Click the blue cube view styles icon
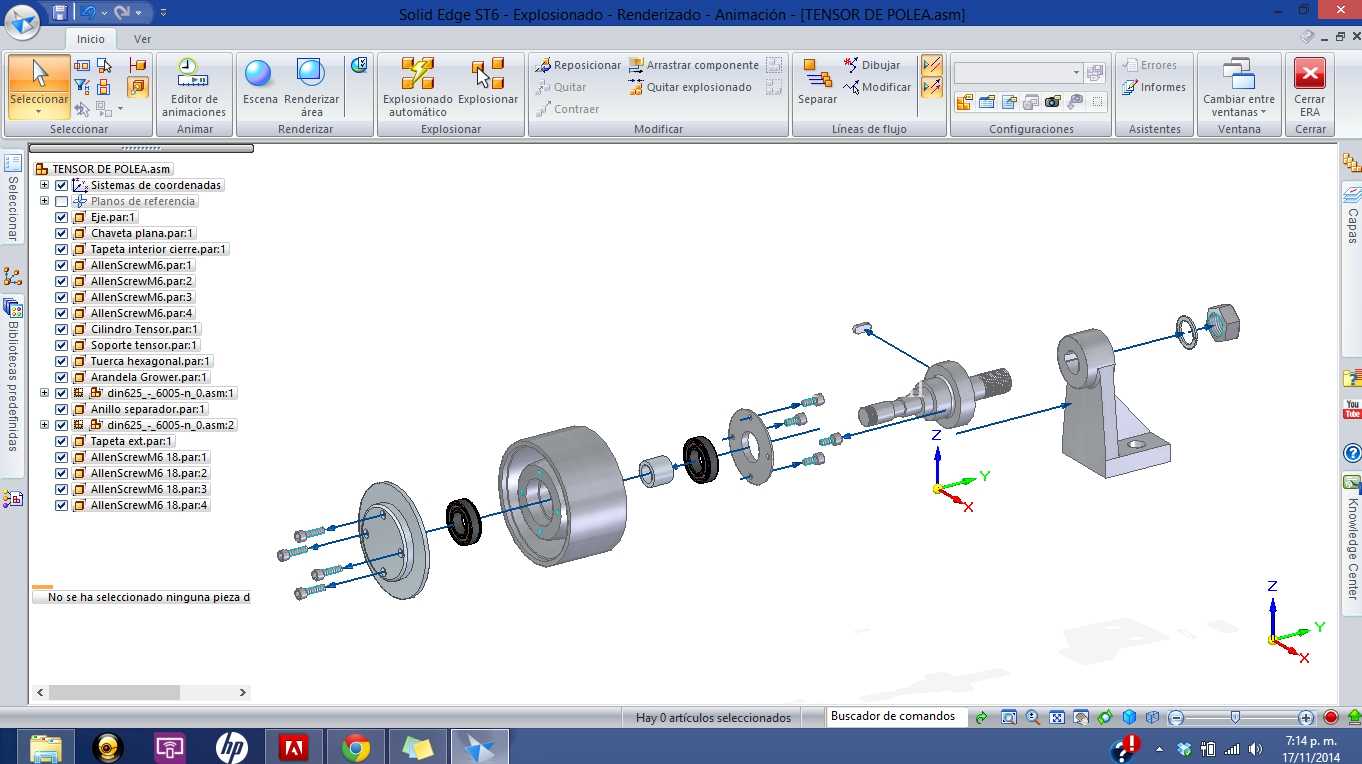The width and height of the screenshot is (1362, 764). click(1129, 717)
